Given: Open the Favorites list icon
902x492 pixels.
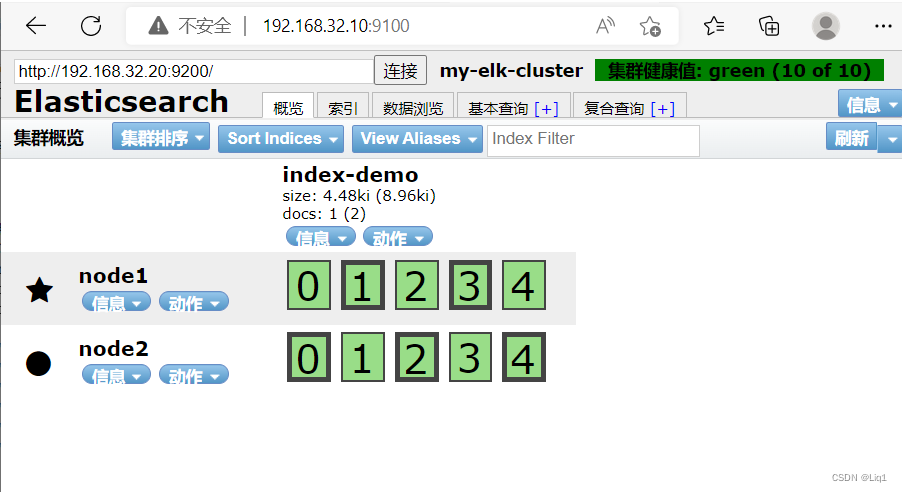Looking at the screenshot, I should click(x=714, y=26).
